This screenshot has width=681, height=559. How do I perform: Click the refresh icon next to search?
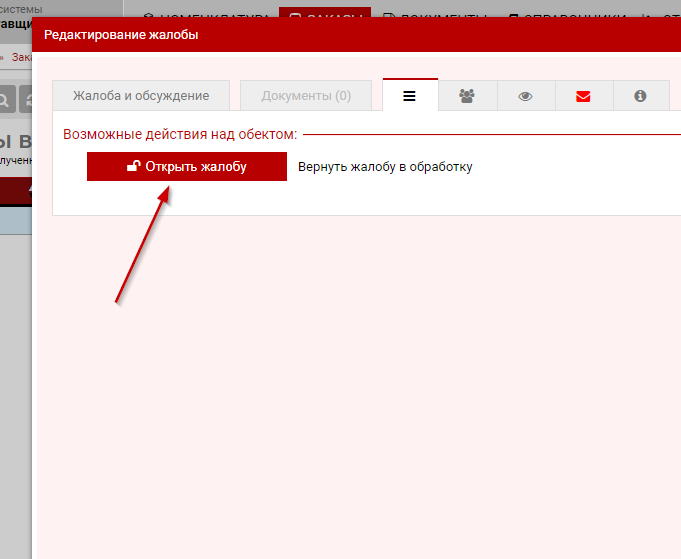click(28, 99)
